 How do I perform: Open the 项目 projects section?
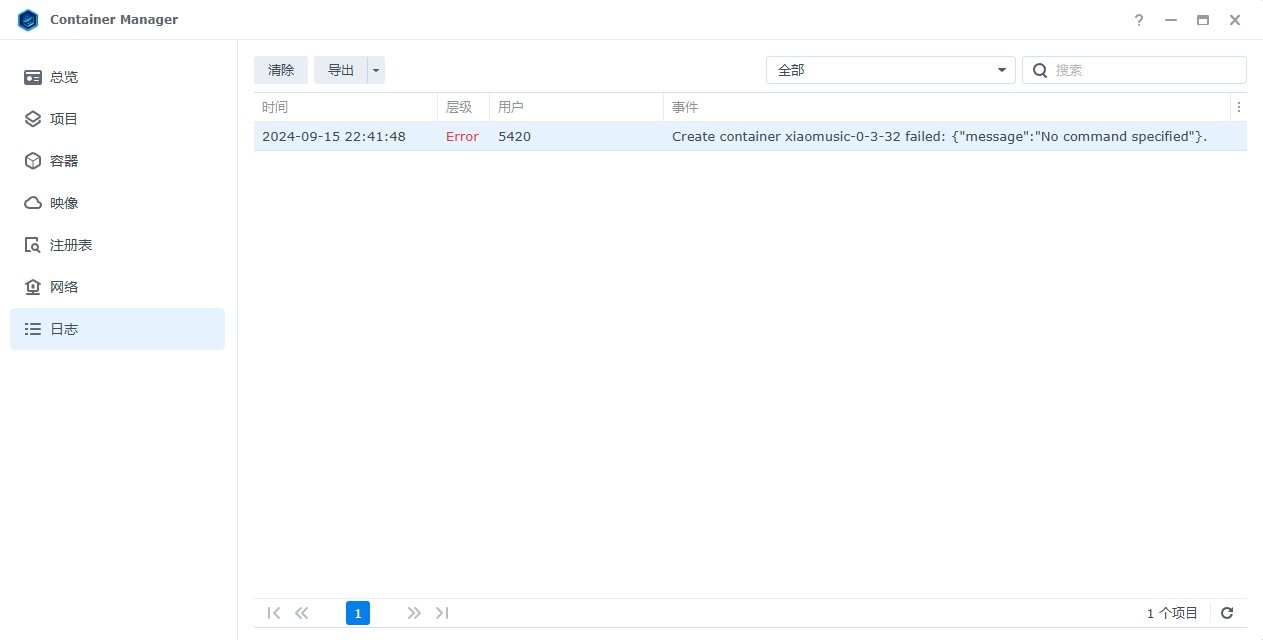(x=64, y=119)
